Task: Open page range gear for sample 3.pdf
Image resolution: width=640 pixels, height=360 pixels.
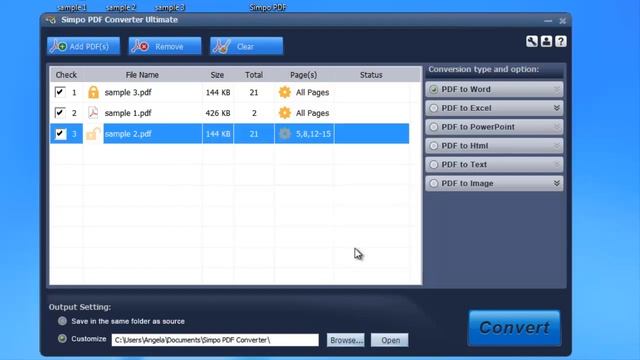Action: (x=284, y=92)
